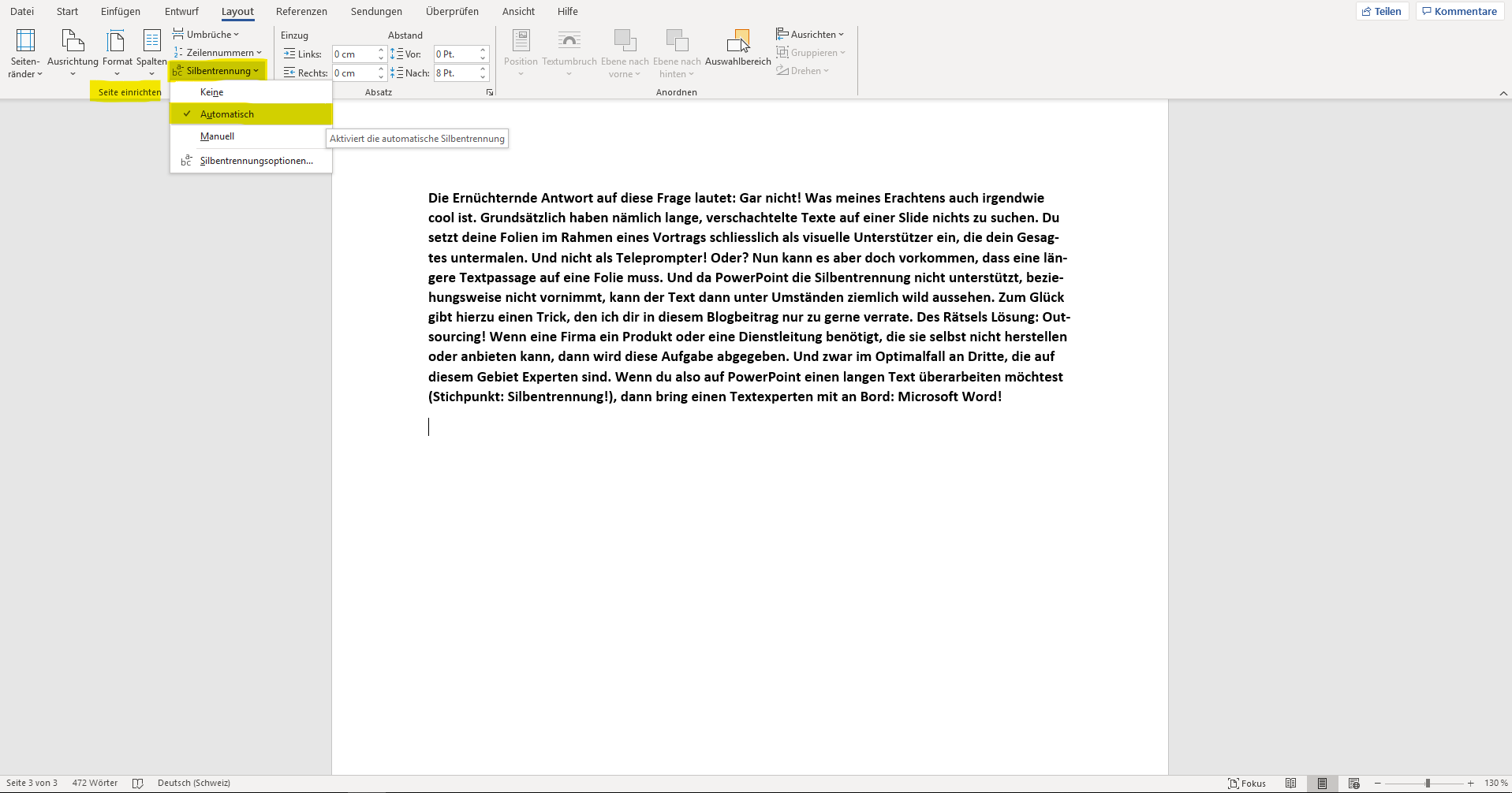Screen dimensions: 1512x793
Task: Click the Ausrichtung orientation icon
Action: point(73,42)
